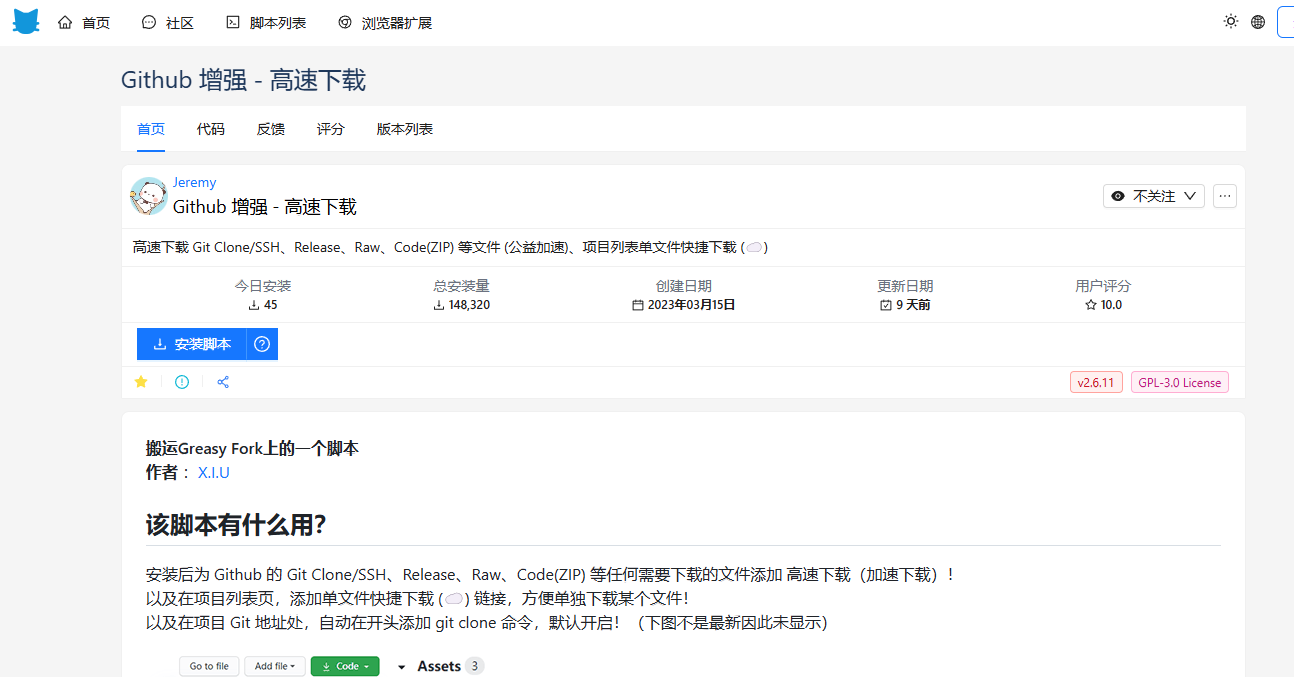Viewport: 1294px width, 677px height.
Task: Click Jeremy's avatar image
Action: tap(148, 196)
